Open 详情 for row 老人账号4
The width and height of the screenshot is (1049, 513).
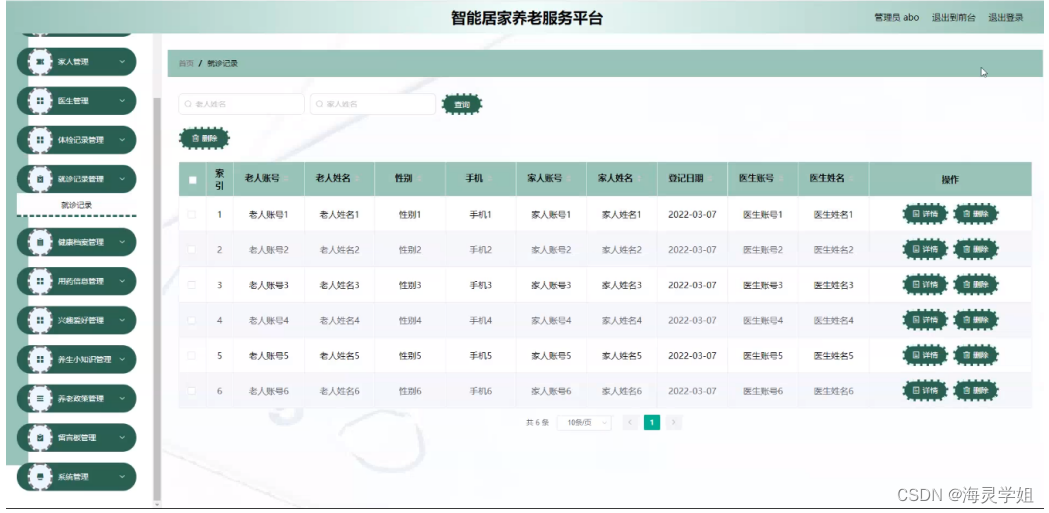click(x=925, y=320)
